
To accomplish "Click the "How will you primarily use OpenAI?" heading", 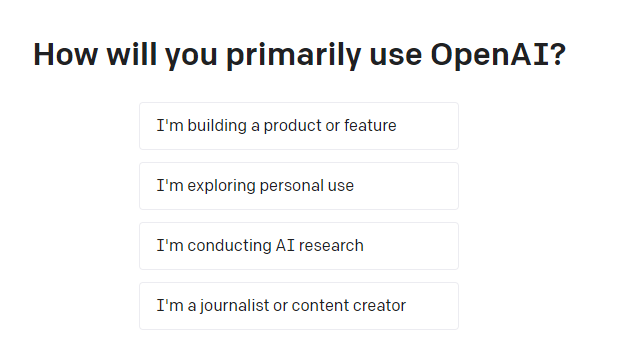I will [300, 55].
